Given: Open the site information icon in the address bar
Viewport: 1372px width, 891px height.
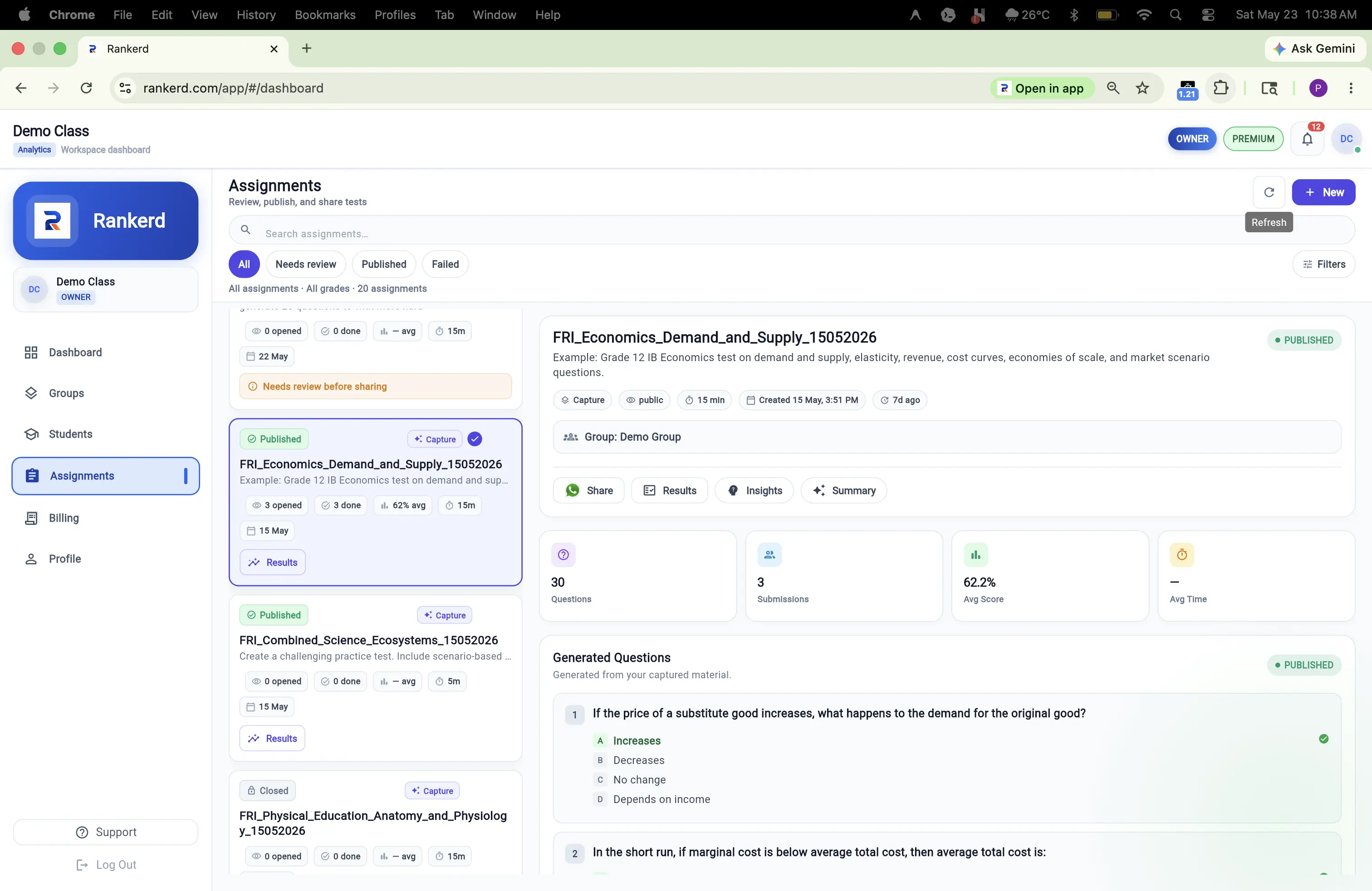Looking at the screenshot, I should pos(125,88).
